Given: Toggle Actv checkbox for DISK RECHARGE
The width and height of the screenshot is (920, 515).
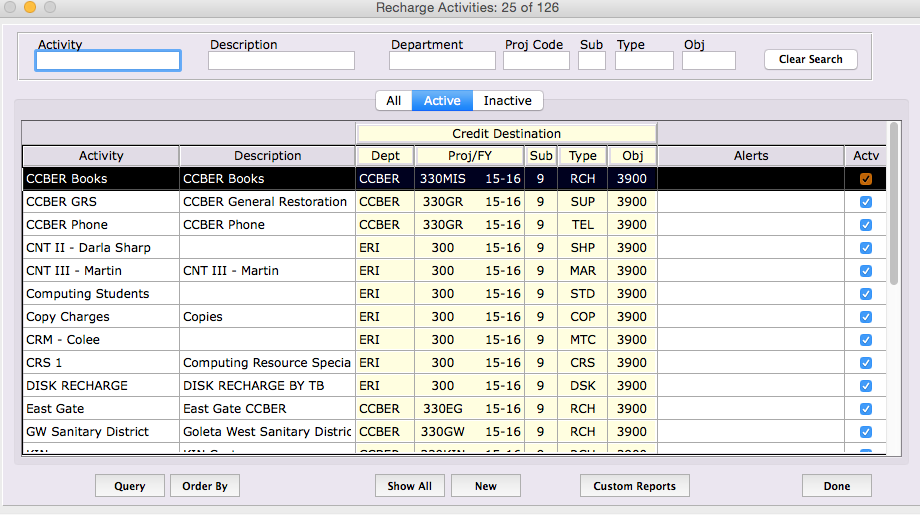Looking at the screenshot, I should (865, 386).
